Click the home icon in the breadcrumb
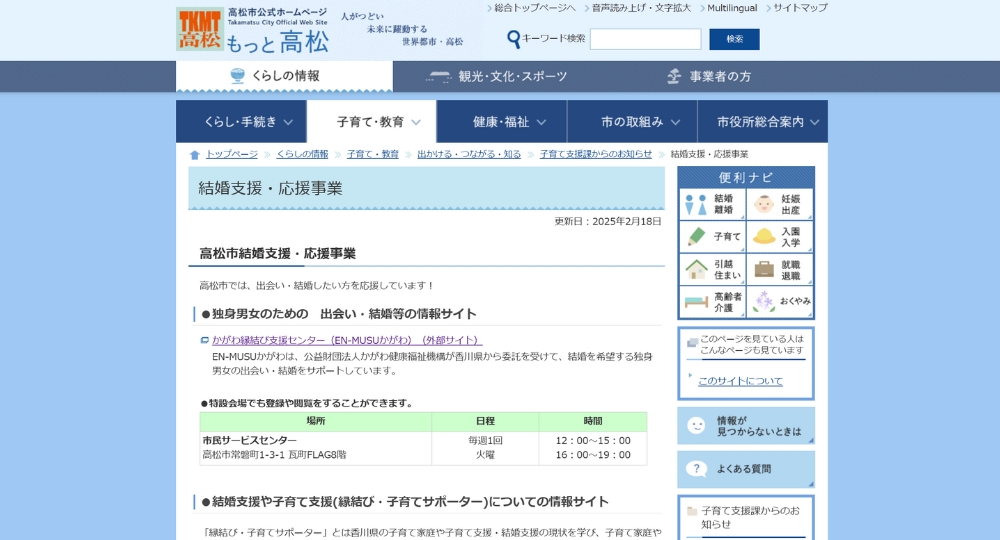The image size is (1000, 540). (195, 155)
